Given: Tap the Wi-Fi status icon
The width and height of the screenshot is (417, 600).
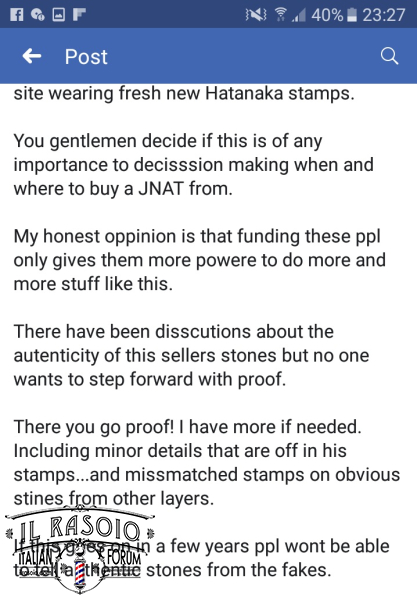Looking at the screenshot, I should 280,15.
